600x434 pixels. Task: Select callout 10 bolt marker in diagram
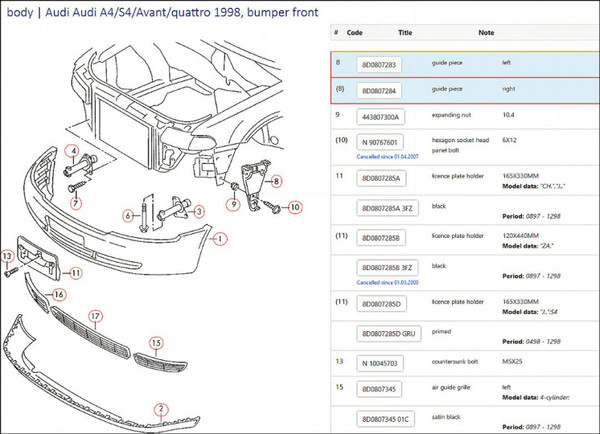pos(294,208)
